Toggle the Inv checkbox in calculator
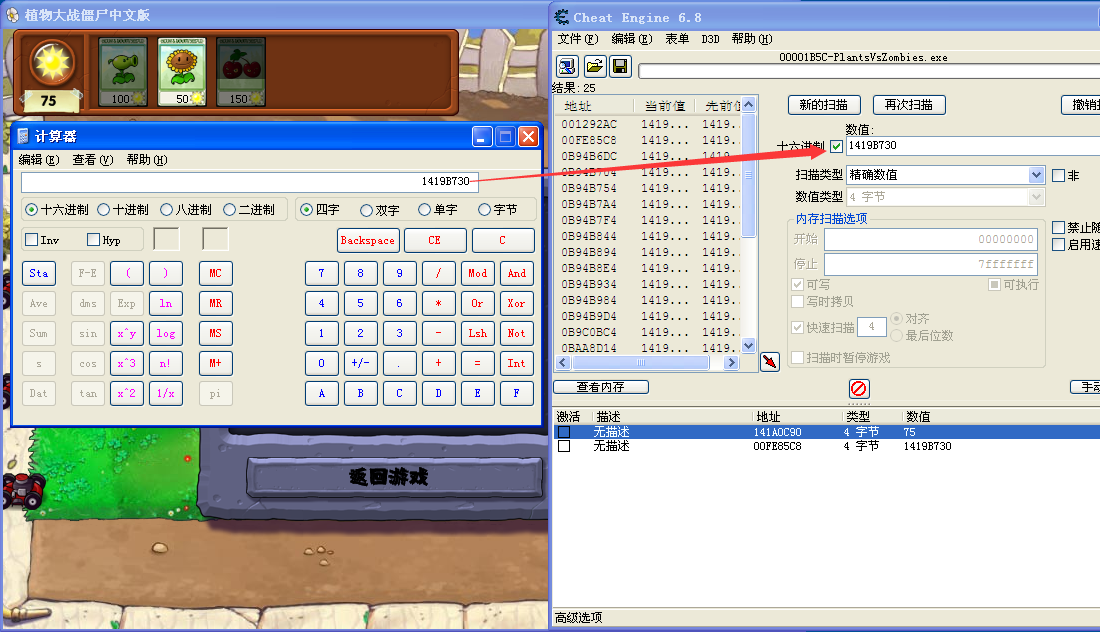Viewport: 1100px width, 632px height. click(x=32, y=240)
